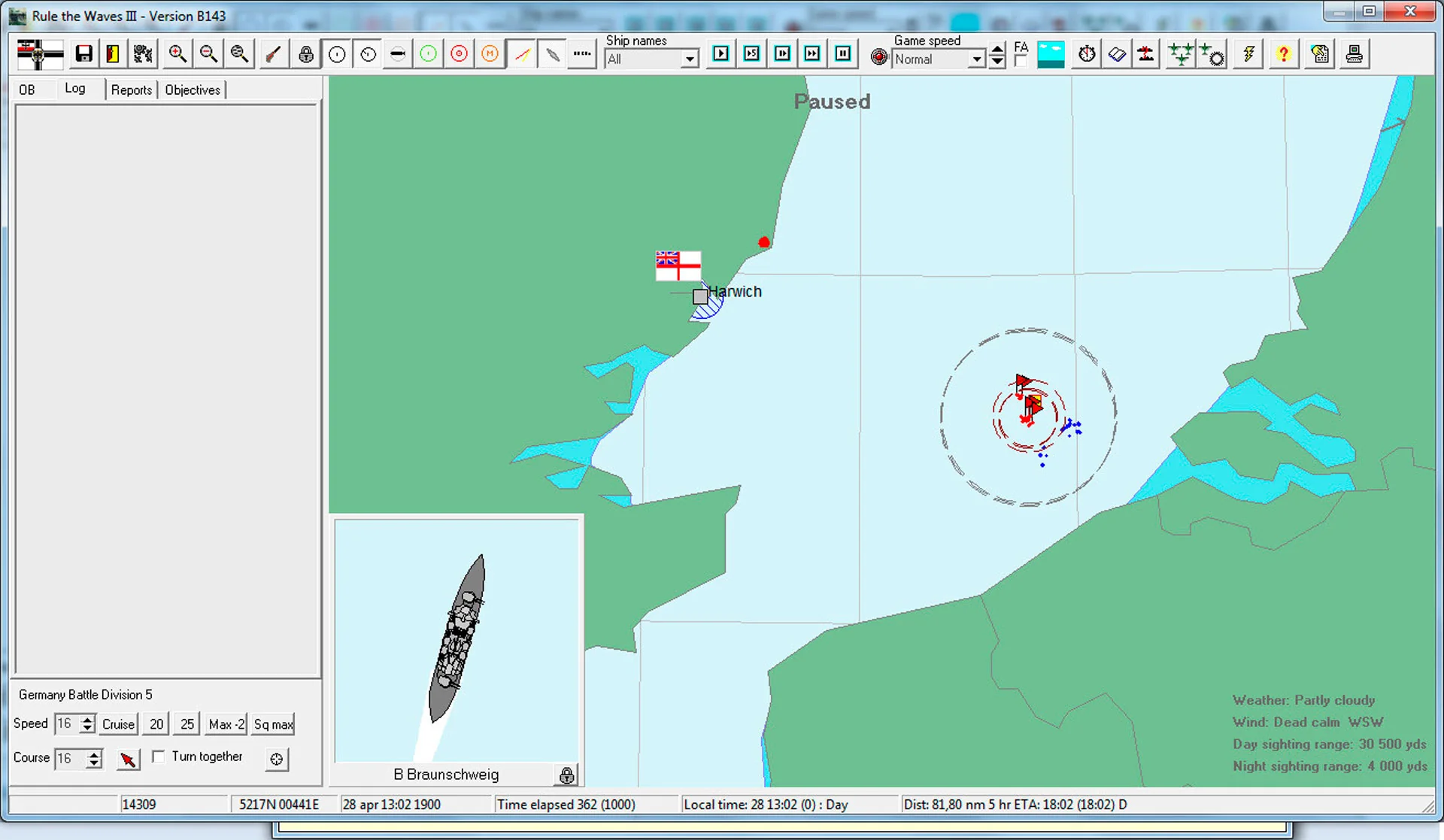This screenshot has height=840, width=1444.
Task: Toggle the clock-hand circle button
Action: (x=368, y=54)
